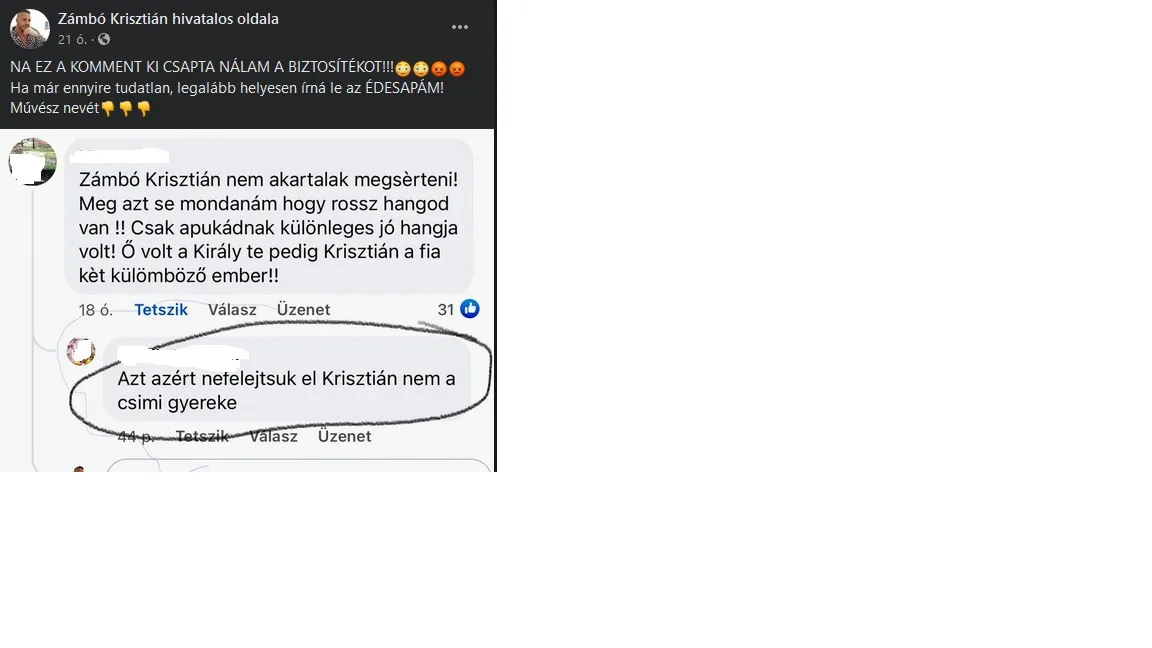Click the 44 p. reply timestamp
1152x648 pixels.
pos(136,436)
